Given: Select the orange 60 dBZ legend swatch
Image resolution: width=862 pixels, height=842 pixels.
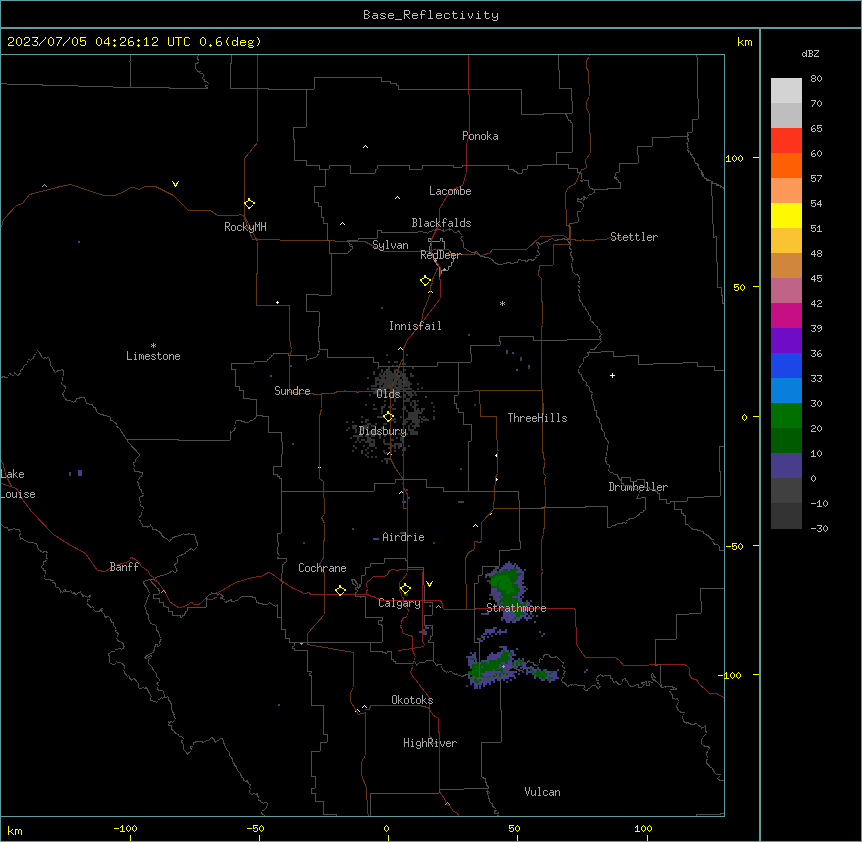Looking at the screenshot, I should (x=786, y=165).
